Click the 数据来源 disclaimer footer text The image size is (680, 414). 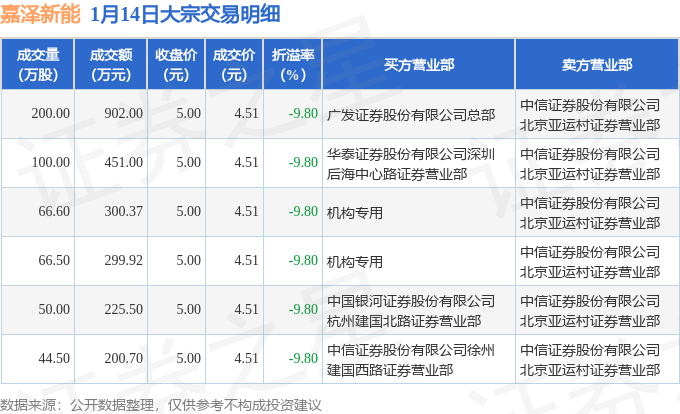click(x=161, y=405)
